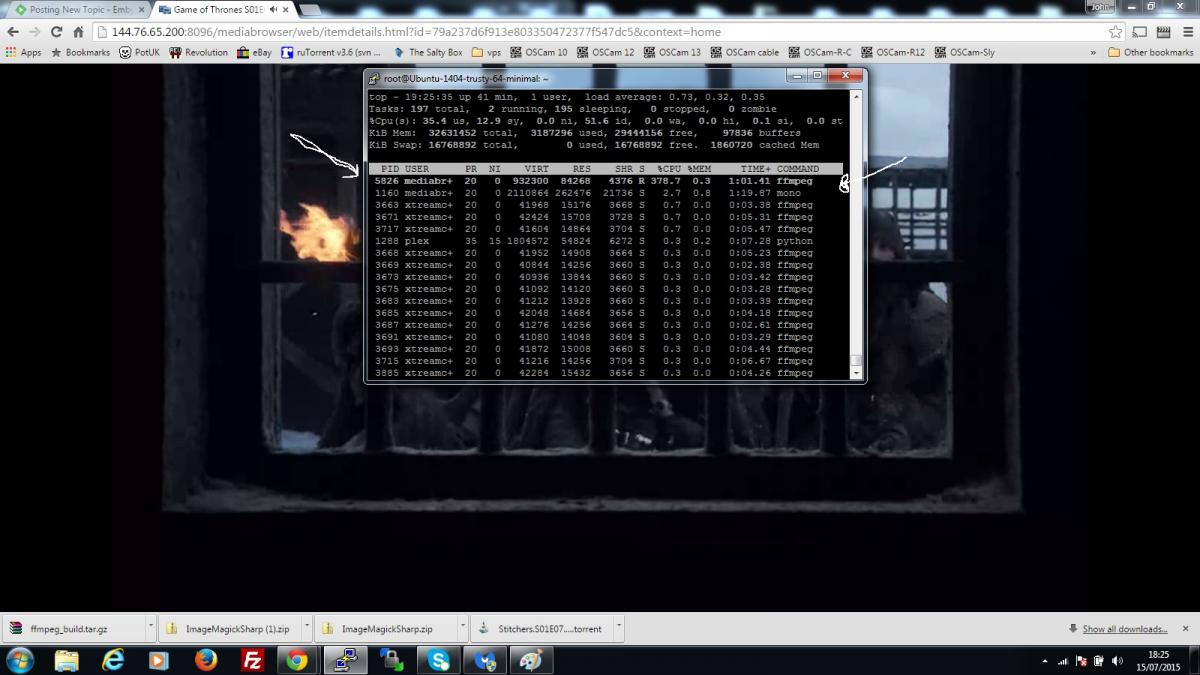
Task: Open ruTorrent v3.6 bookmark
Action: (x=331, y=52)
